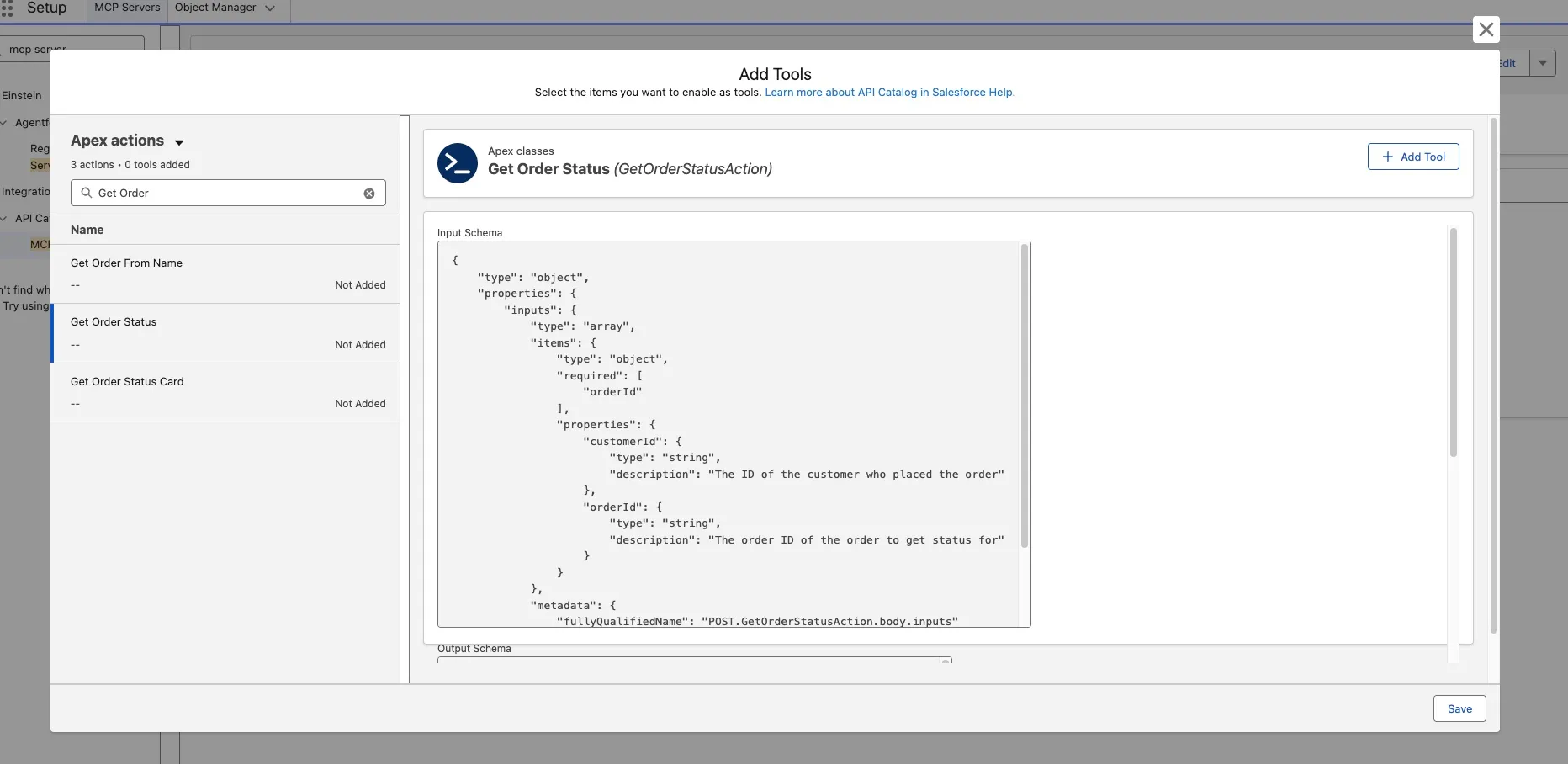Select the Get Order From Name action

(225, 273)
